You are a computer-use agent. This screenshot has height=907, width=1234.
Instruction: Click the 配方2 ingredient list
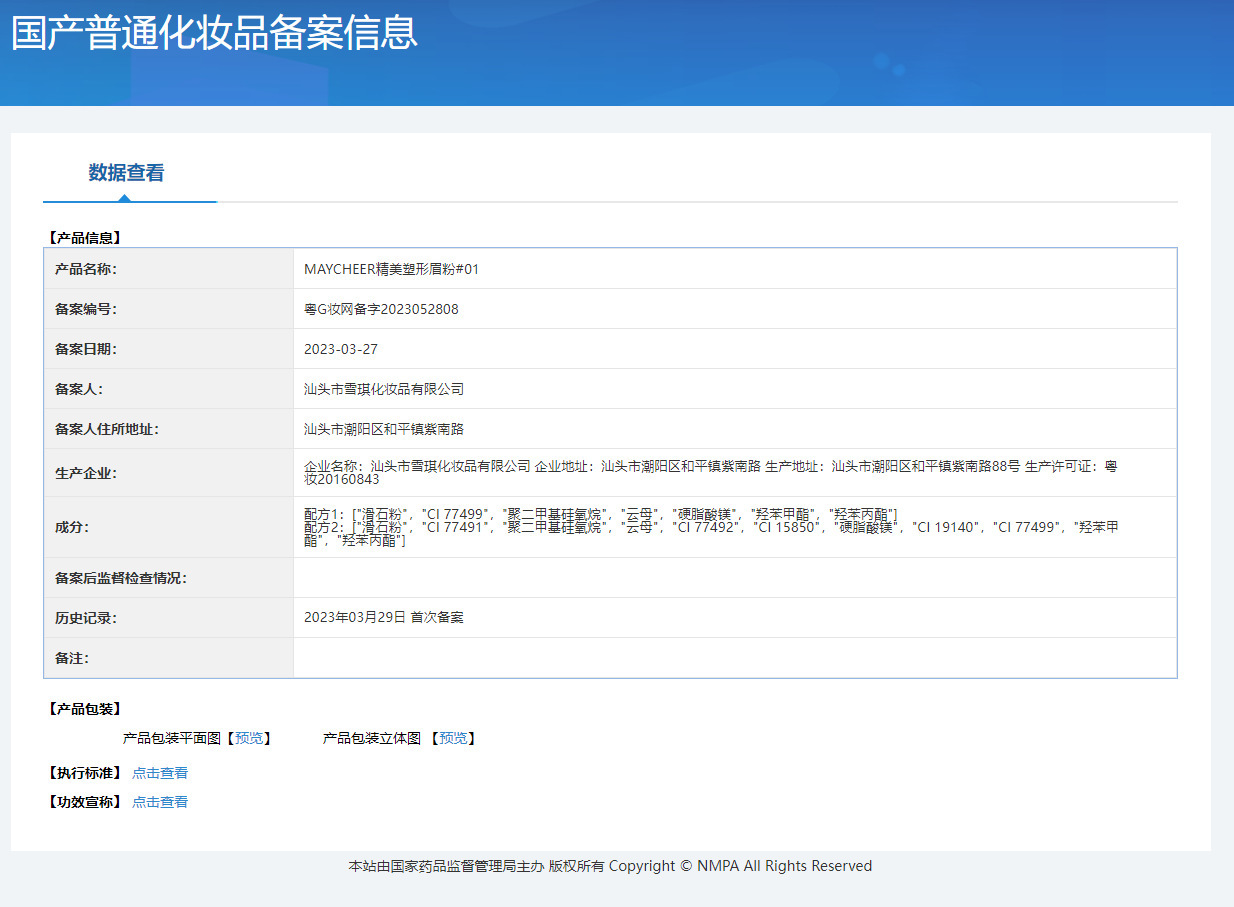711,533
